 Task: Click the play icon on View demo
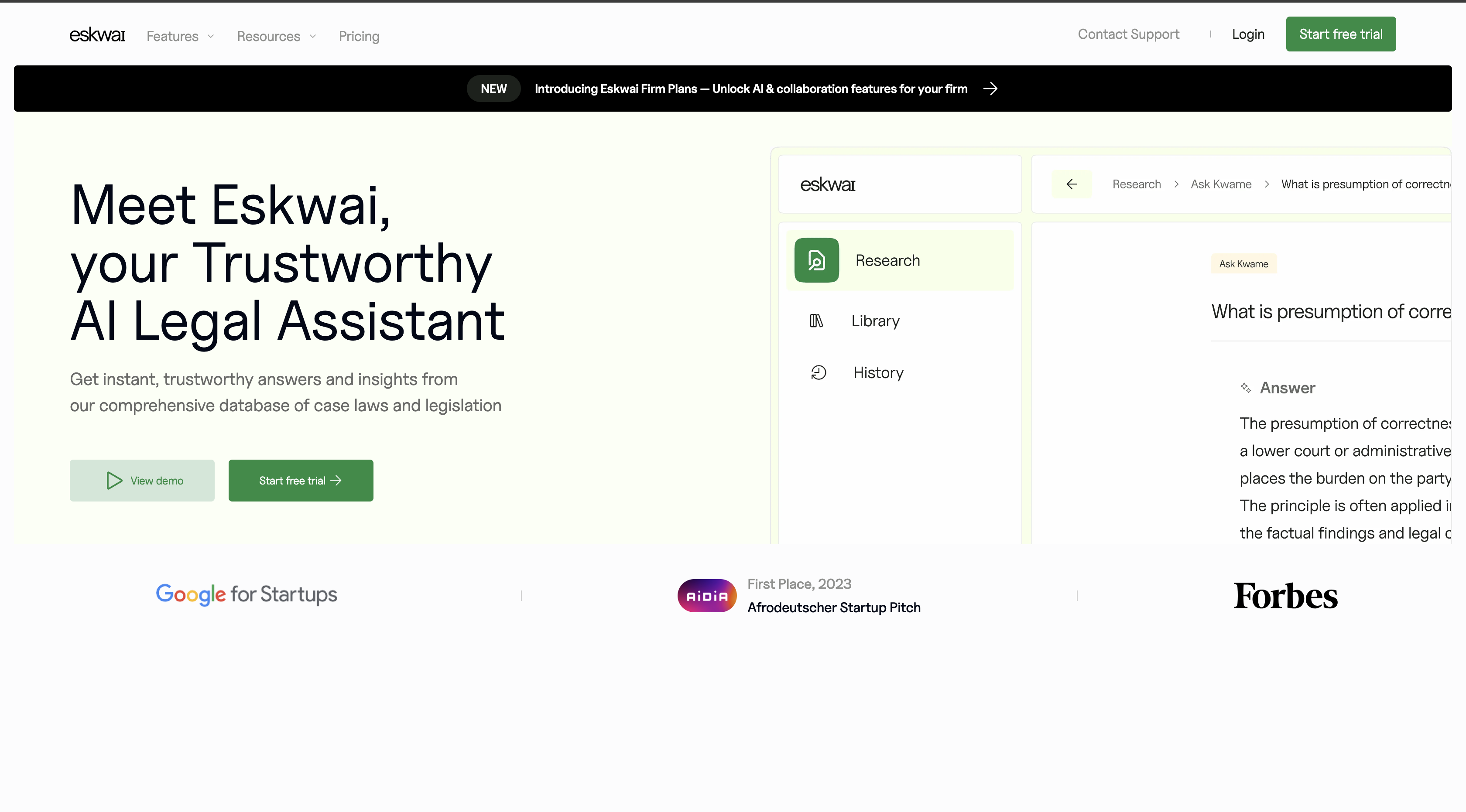point(114,481)
